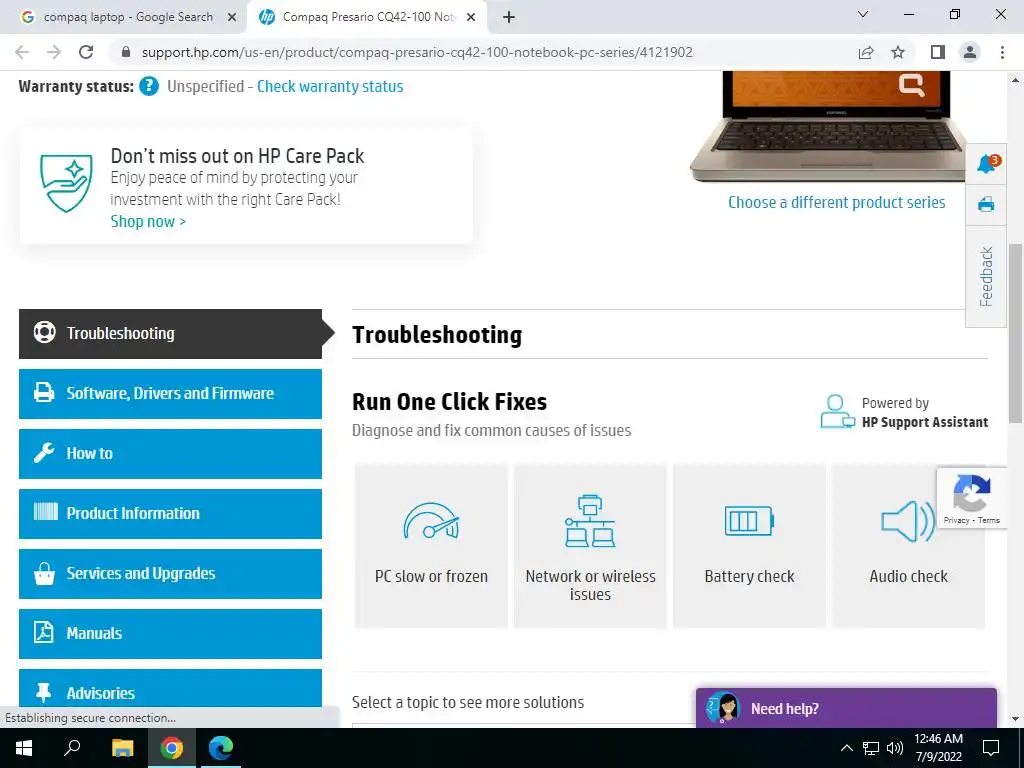Viewport: 1024px width, 768px height.
Task: Open the Windows notification center
Action: (x=991, y=748)
